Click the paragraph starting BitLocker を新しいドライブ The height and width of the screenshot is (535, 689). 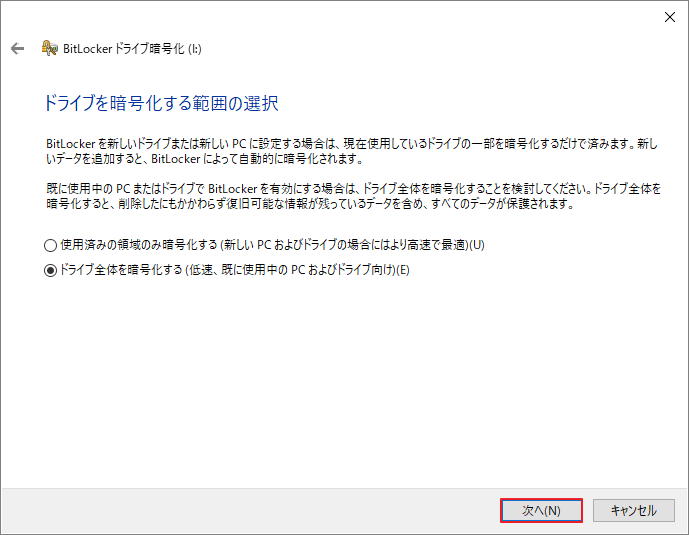pos(352,151)
